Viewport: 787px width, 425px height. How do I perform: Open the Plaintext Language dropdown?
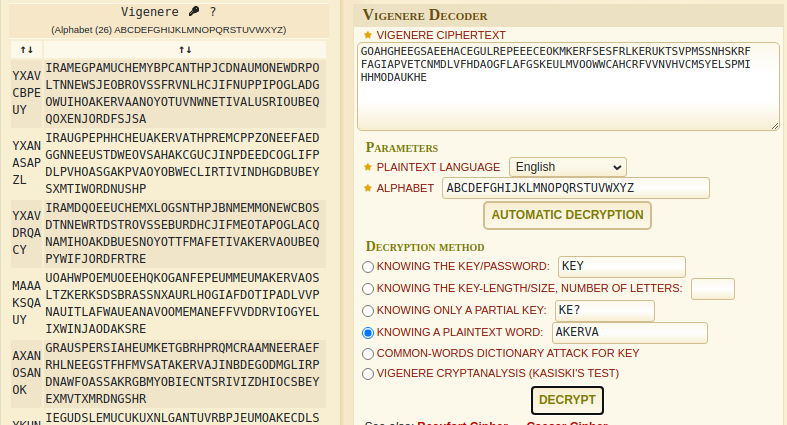tap(567, 167)
